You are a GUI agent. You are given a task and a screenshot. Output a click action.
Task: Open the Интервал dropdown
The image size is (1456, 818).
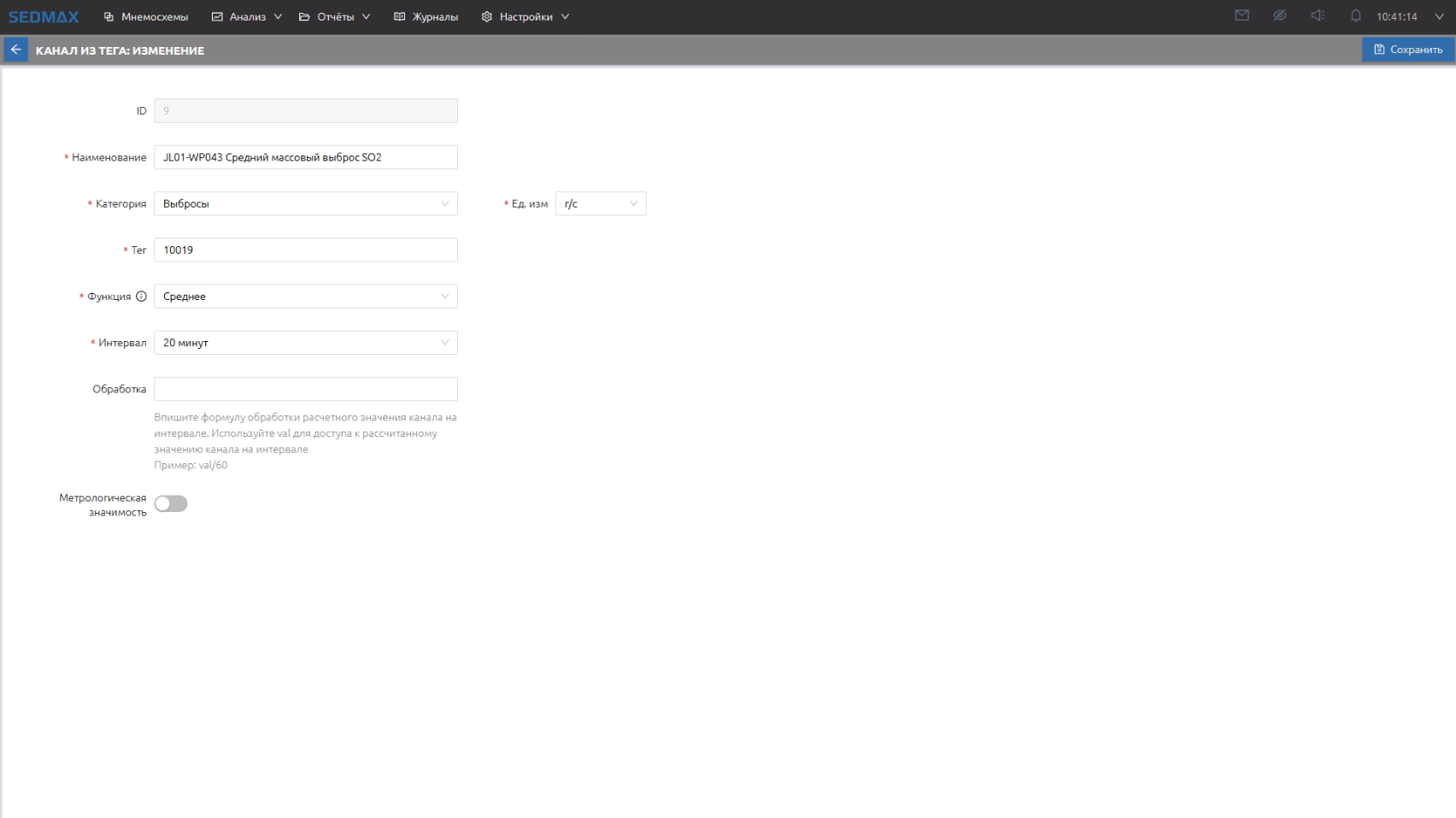pos(305,343)
